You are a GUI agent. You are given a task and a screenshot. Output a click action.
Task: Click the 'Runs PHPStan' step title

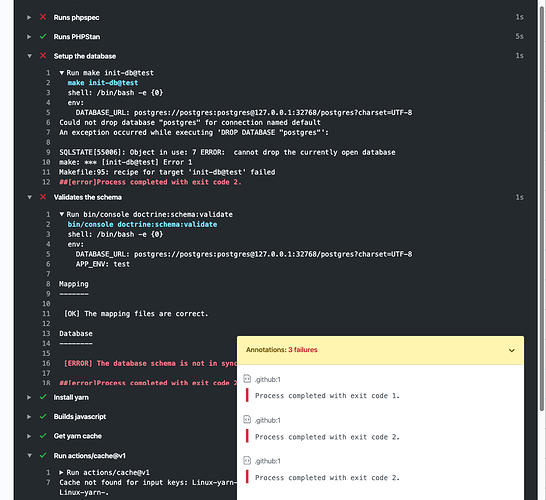77,37
